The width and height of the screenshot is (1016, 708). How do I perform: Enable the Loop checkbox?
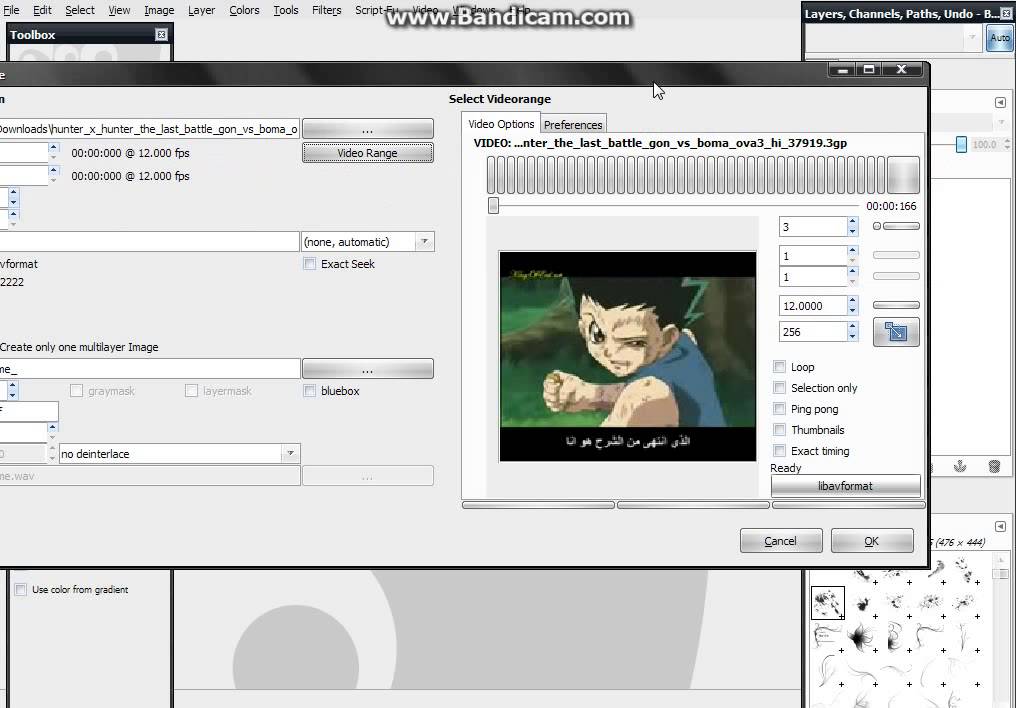click(779, 367)
